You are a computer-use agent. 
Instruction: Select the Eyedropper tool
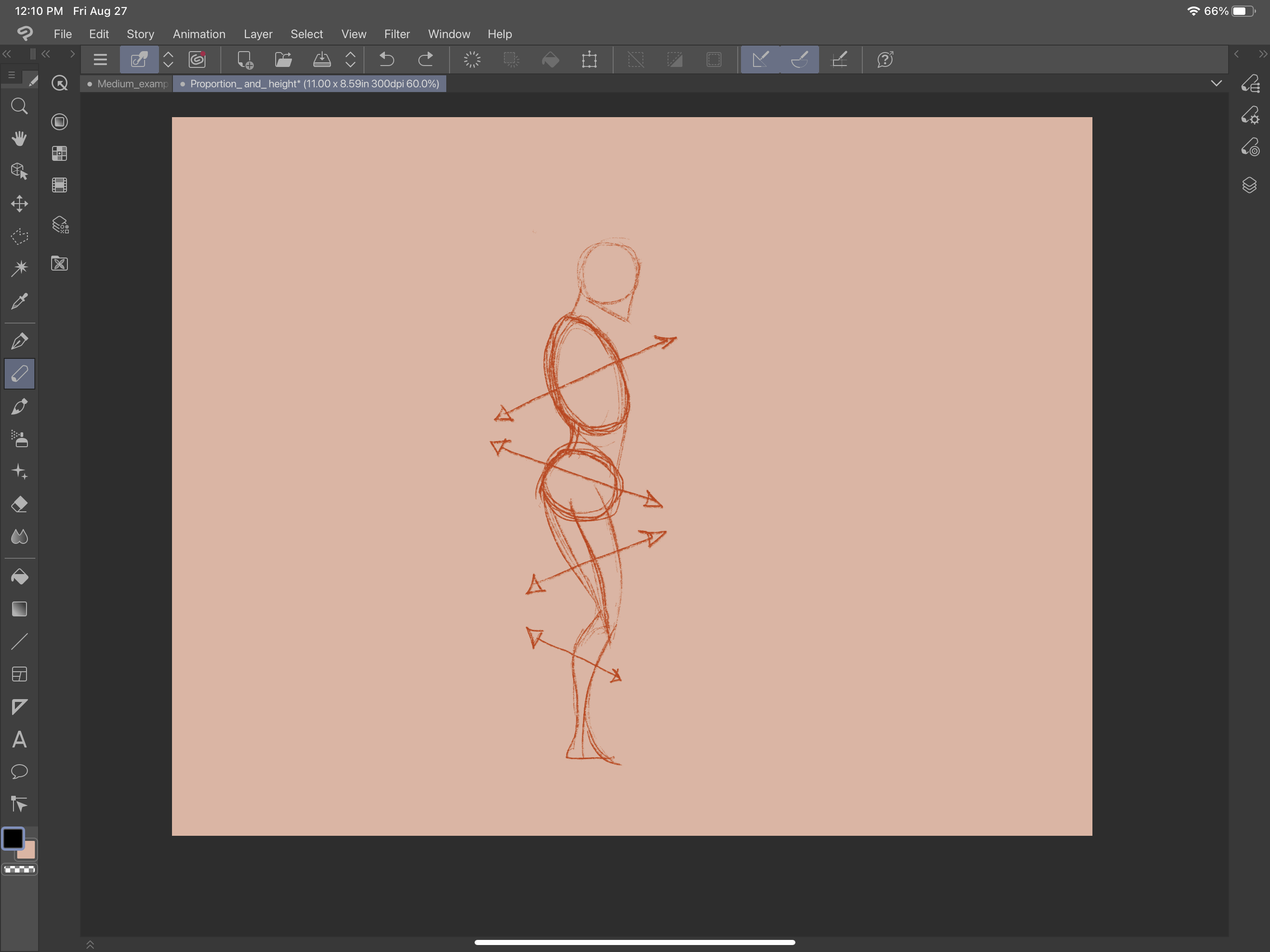[x=20, y=301]
